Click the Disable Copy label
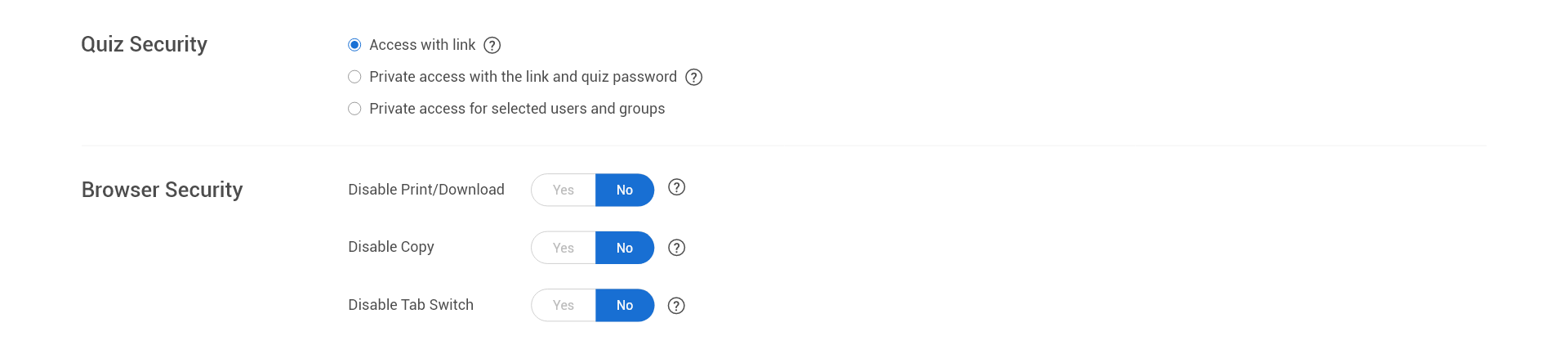 pos(391,247)
